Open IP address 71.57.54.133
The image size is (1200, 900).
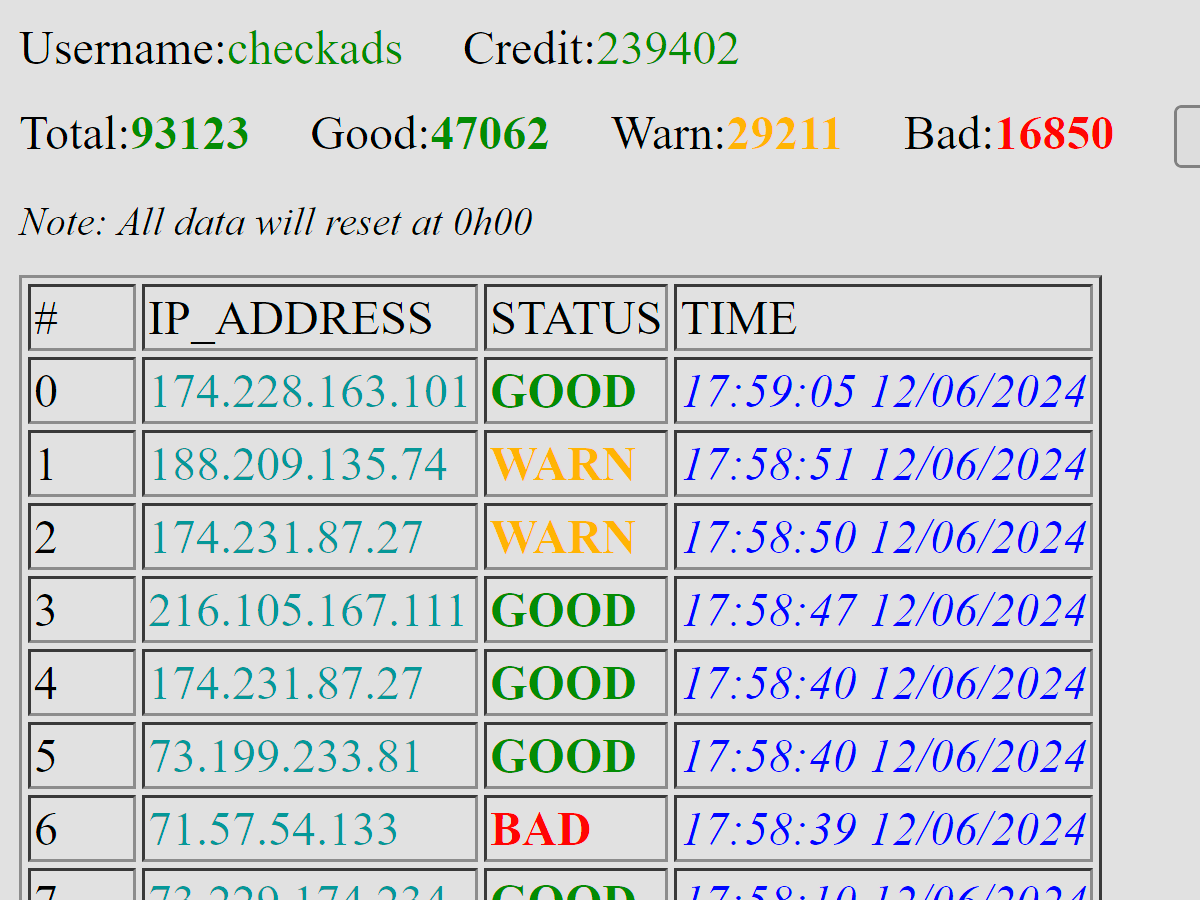coord(274,830)
